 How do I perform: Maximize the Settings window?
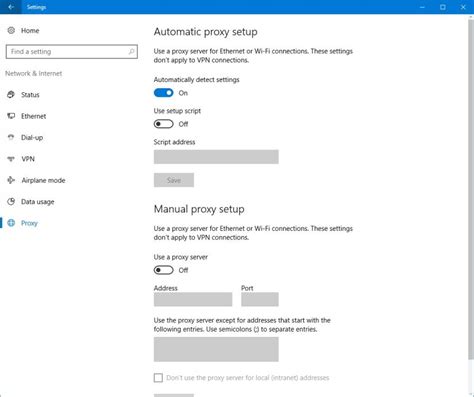pos(443,7)
